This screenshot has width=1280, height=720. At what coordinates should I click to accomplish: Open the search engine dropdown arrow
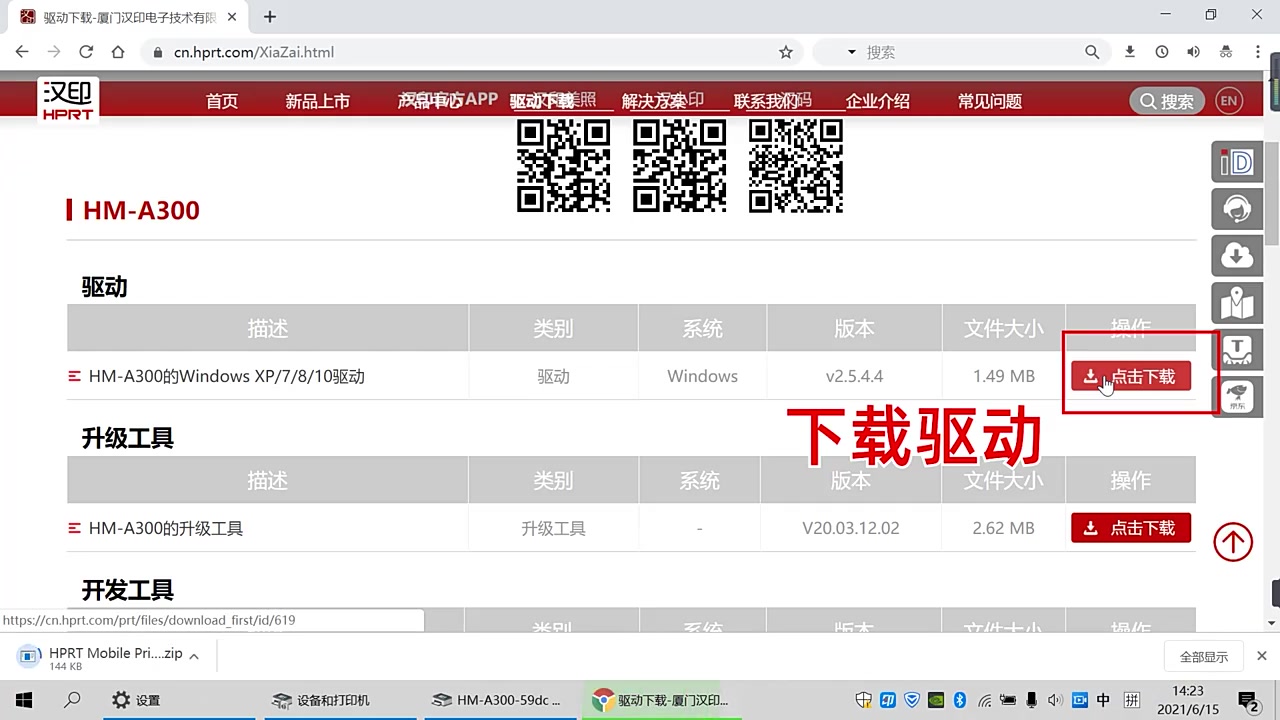(852, 52)
